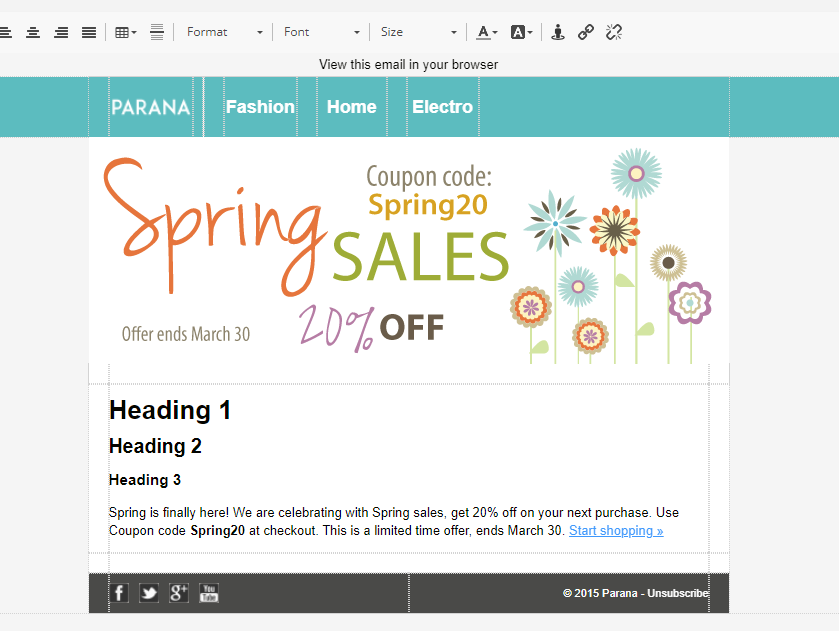Click the Google Plus footer icon
839x631 pixels.
[179, 593]
